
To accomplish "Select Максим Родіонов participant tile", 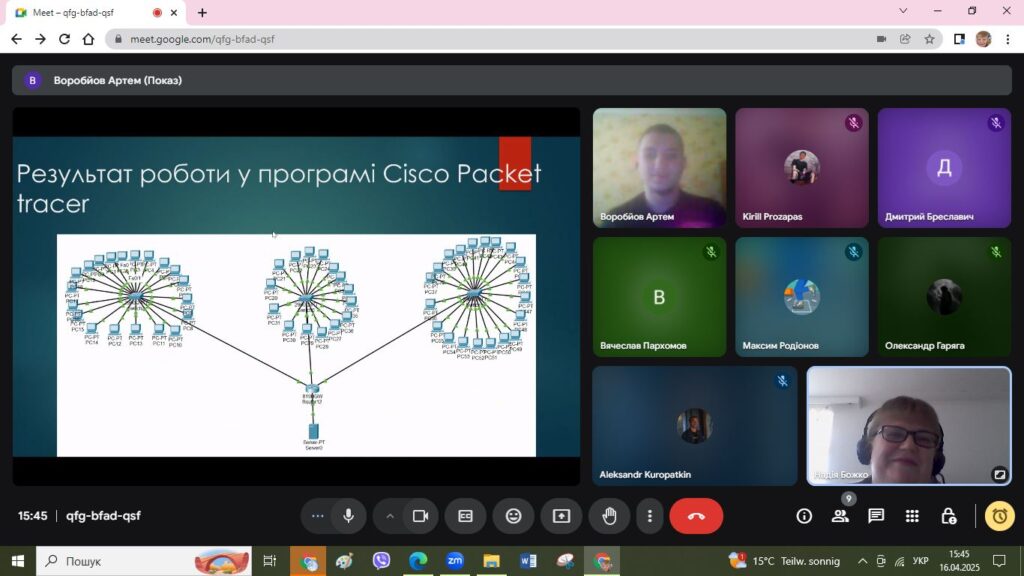I will click(x=802, y=296).
